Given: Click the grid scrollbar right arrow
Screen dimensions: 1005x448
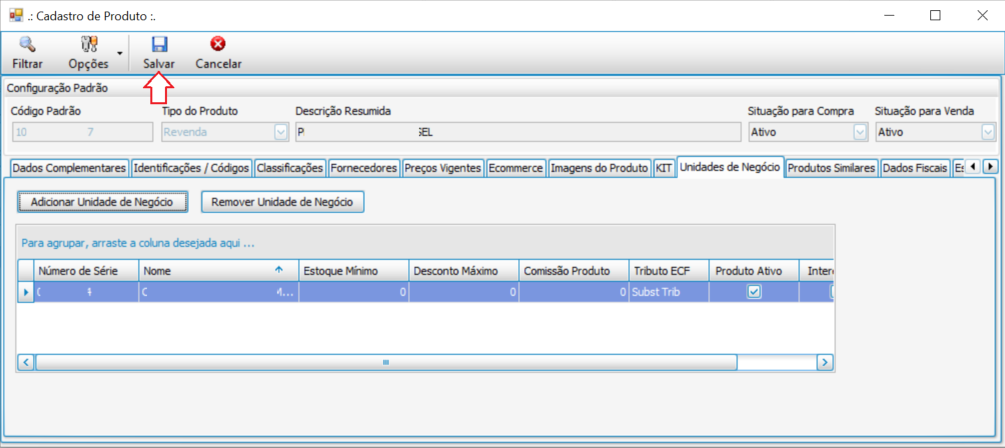Looking at the screenshot, I should pos(825,362).
